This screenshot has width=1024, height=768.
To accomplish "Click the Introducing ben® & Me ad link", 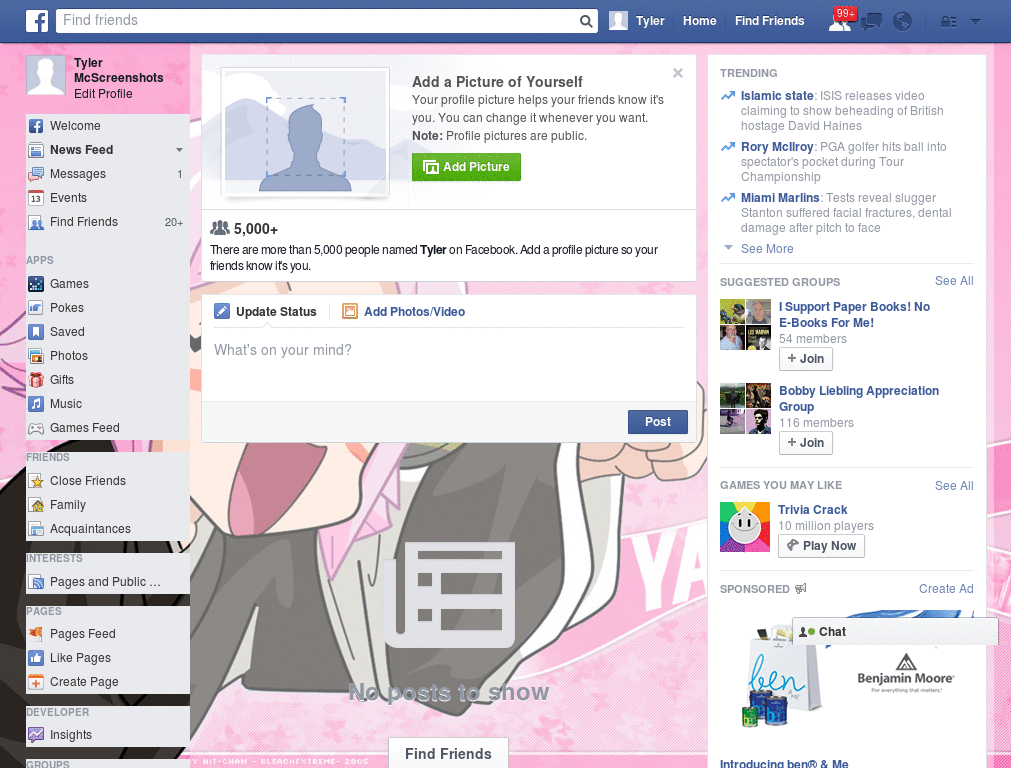I will [784, 763].
